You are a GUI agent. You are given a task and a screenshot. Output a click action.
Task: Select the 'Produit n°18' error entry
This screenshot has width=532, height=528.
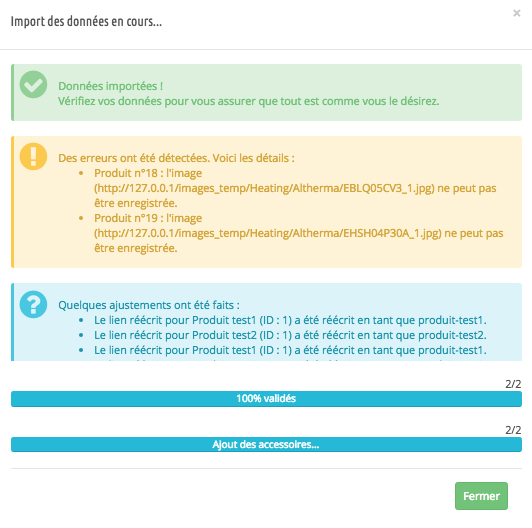[295, 188]
